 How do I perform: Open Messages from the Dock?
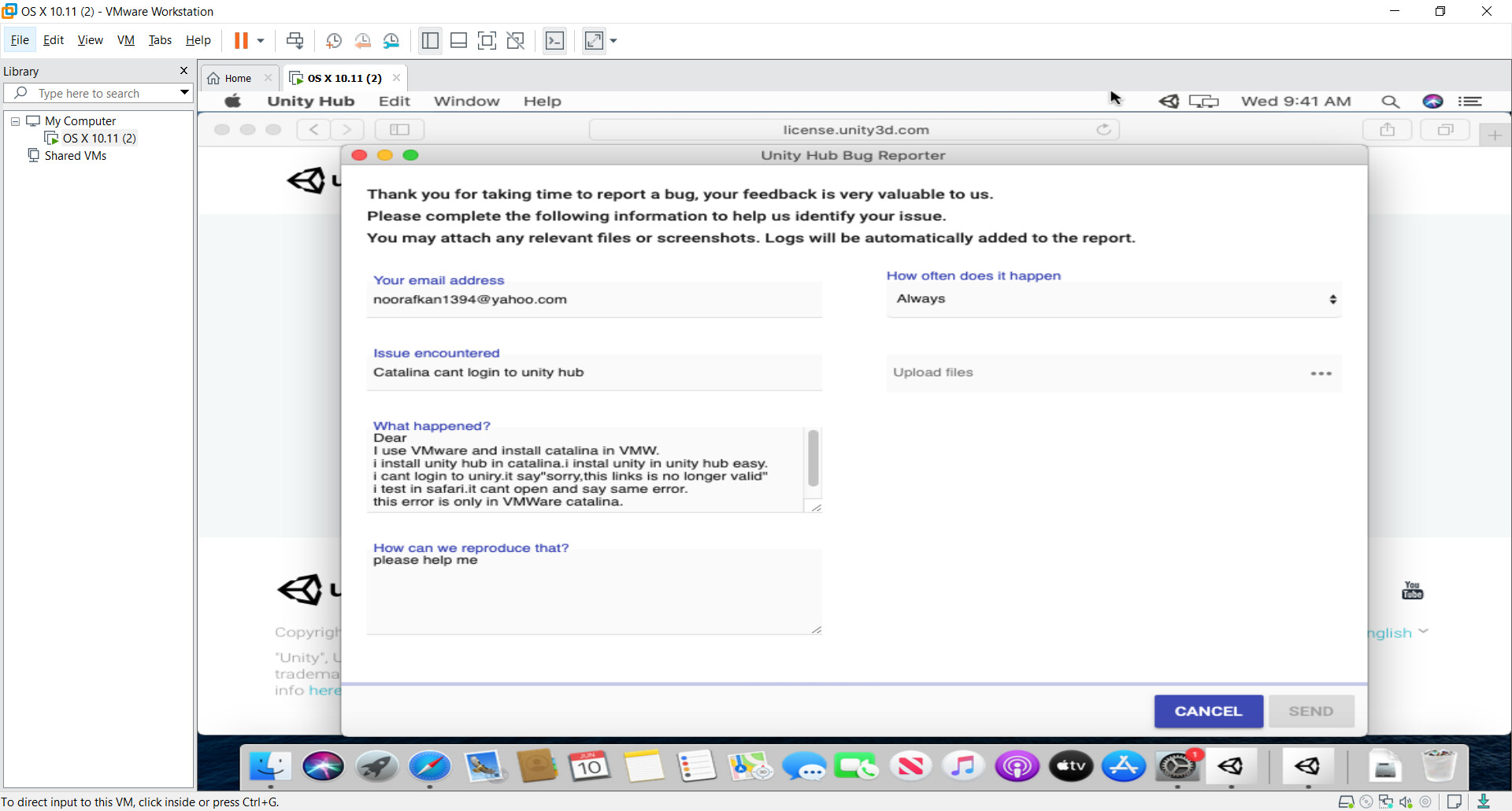[803, 765]
